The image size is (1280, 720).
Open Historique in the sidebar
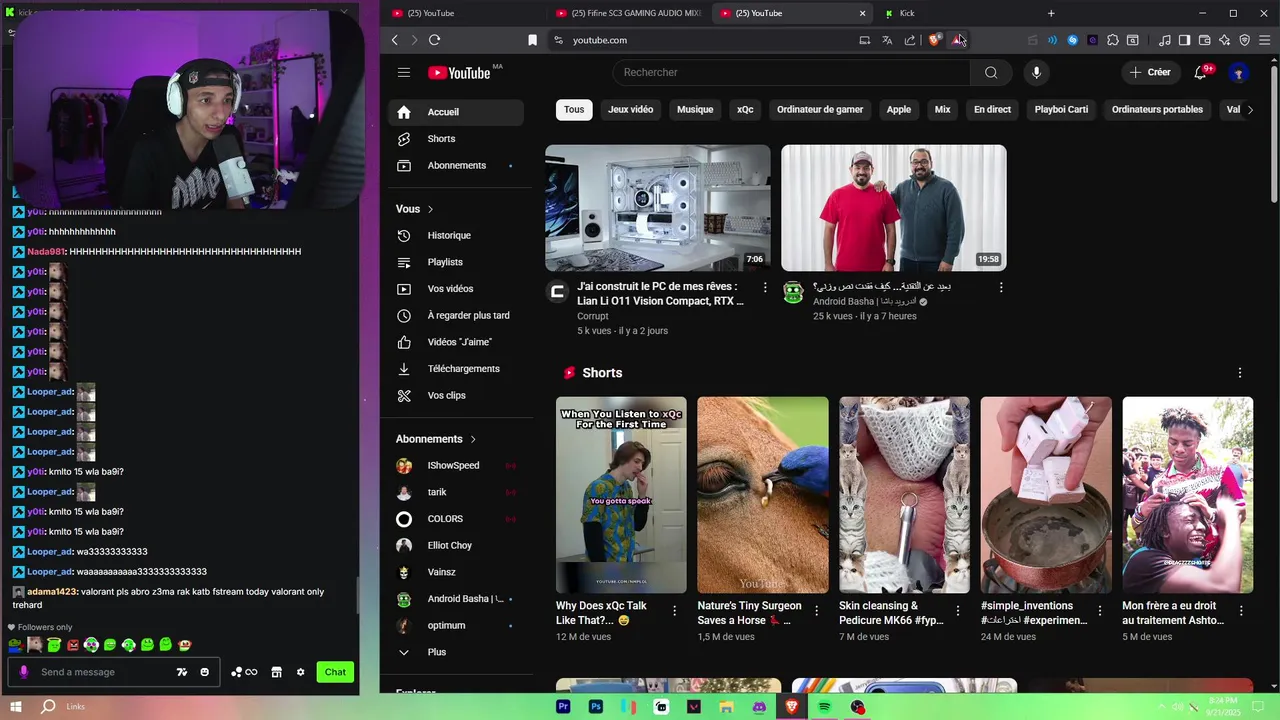455,236
